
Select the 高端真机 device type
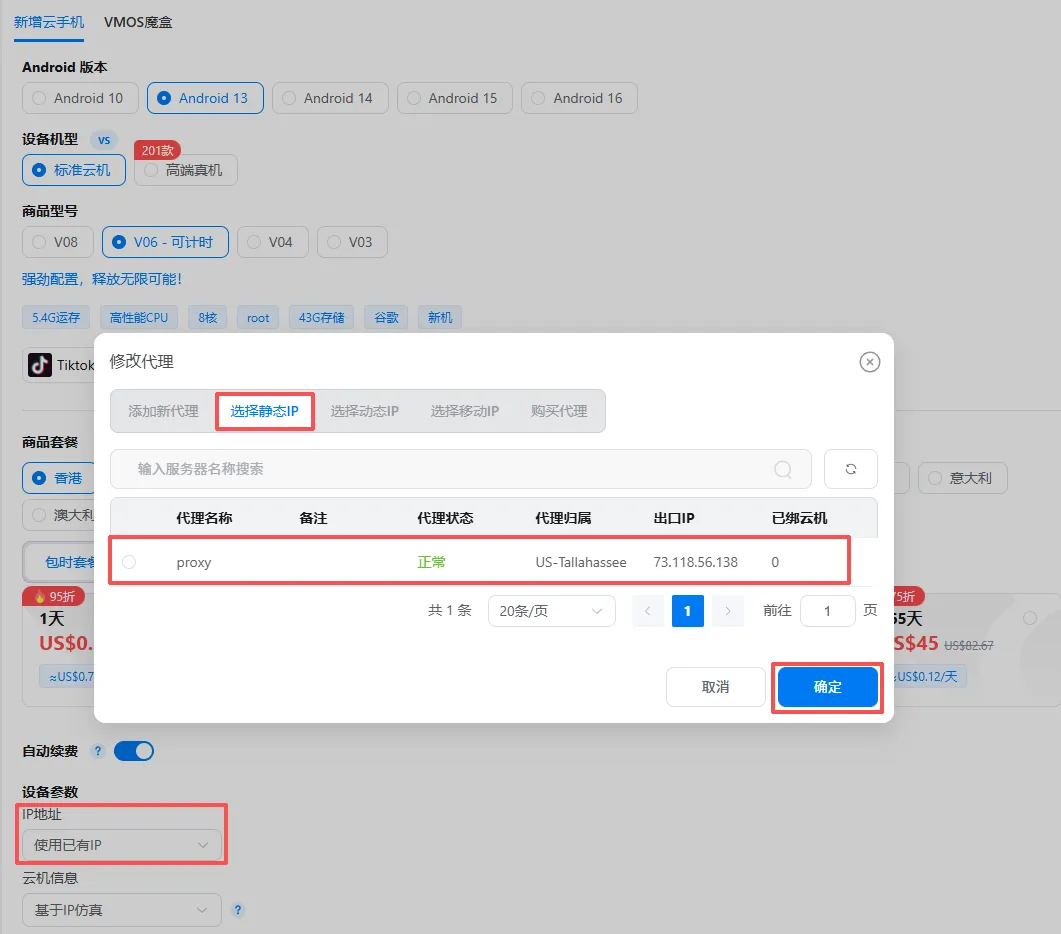[x=185, y=170]
